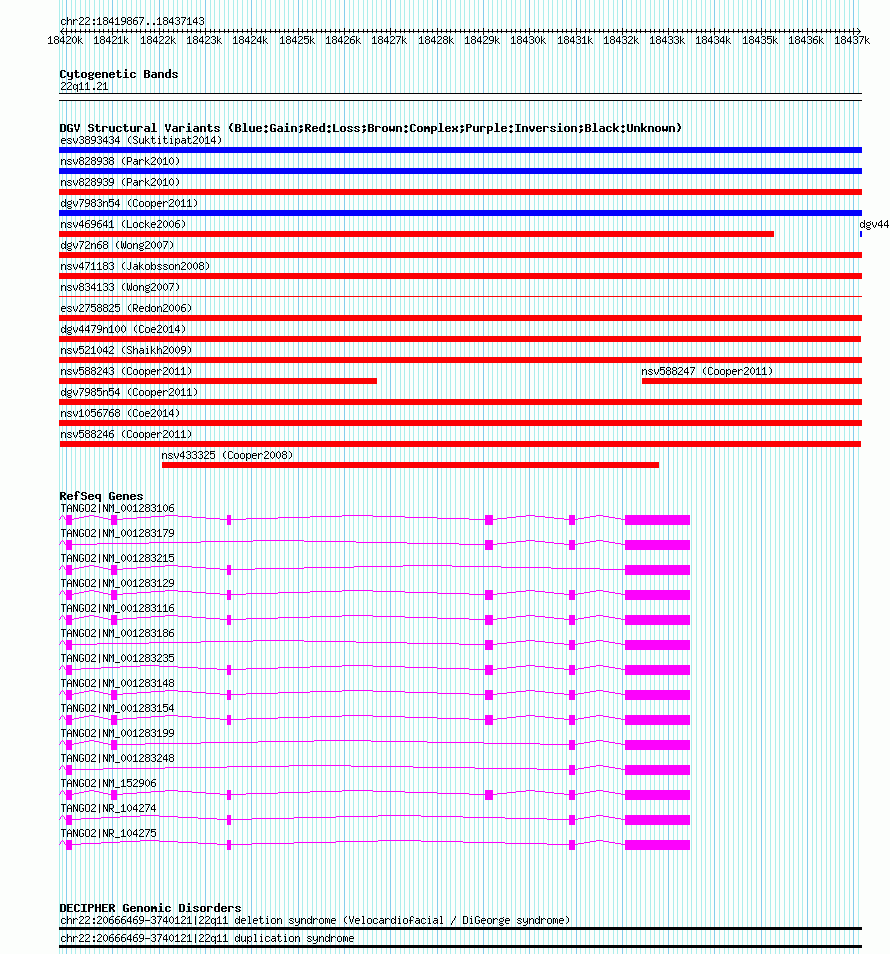The width and height of the screenshot is (890, 954).
Task: Click the 18425k ruler position label
Action: 297,40
